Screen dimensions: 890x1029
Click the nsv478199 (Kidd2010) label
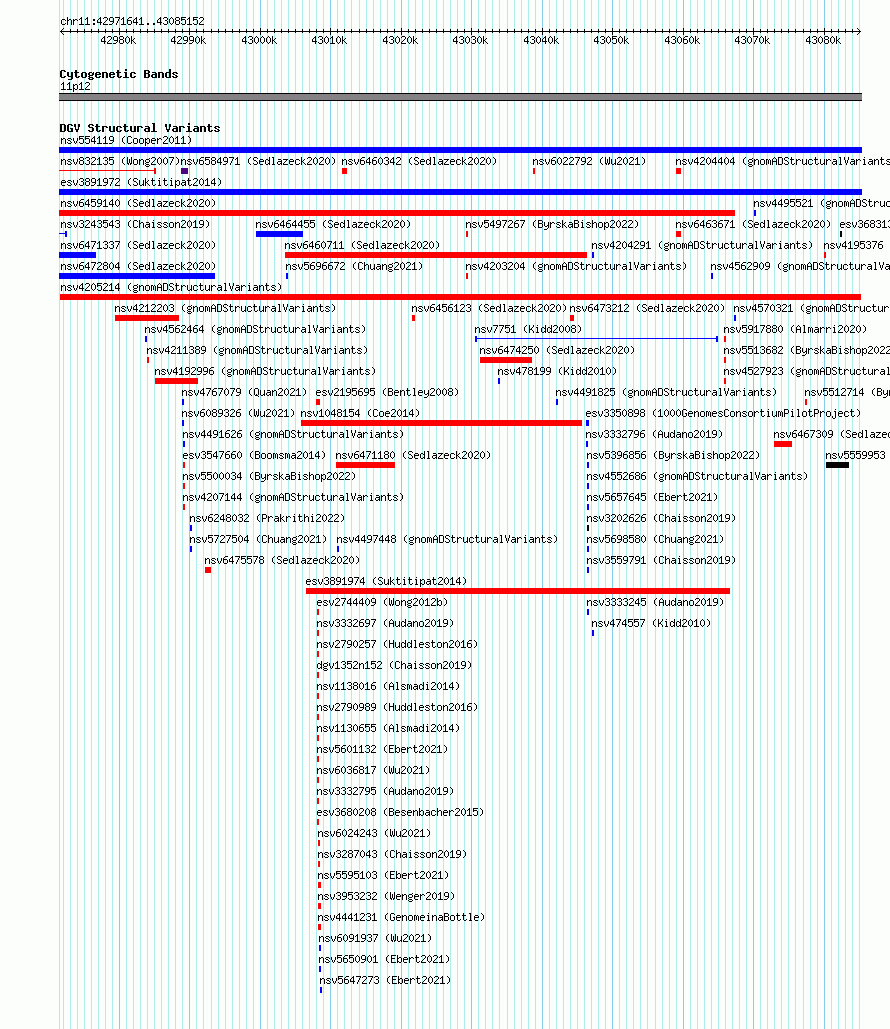557,371
